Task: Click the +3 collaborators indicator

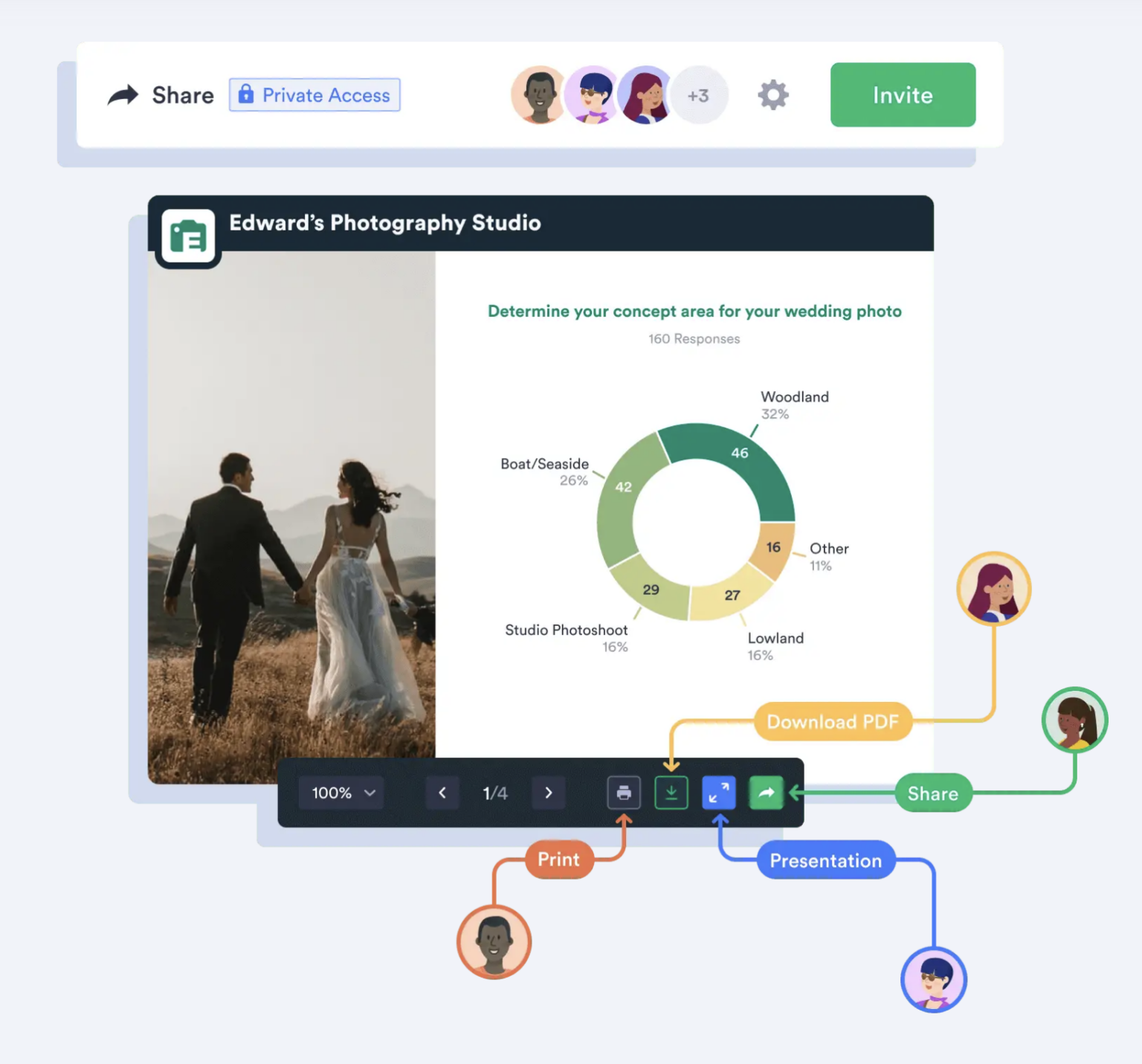Action: pyautogui.click(x=699, y=94)
